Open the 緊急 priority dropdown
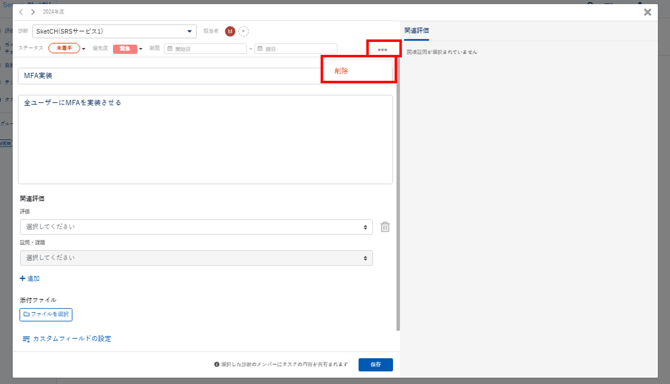This screenshot has width=670, height=384. click(x=127, y=49)
